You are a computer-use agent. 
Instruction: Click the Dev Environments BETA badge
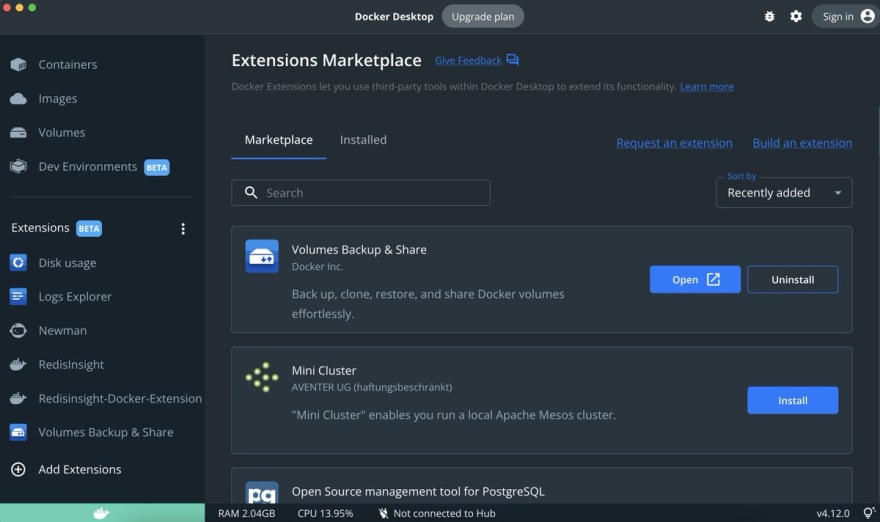pos(157,167)
